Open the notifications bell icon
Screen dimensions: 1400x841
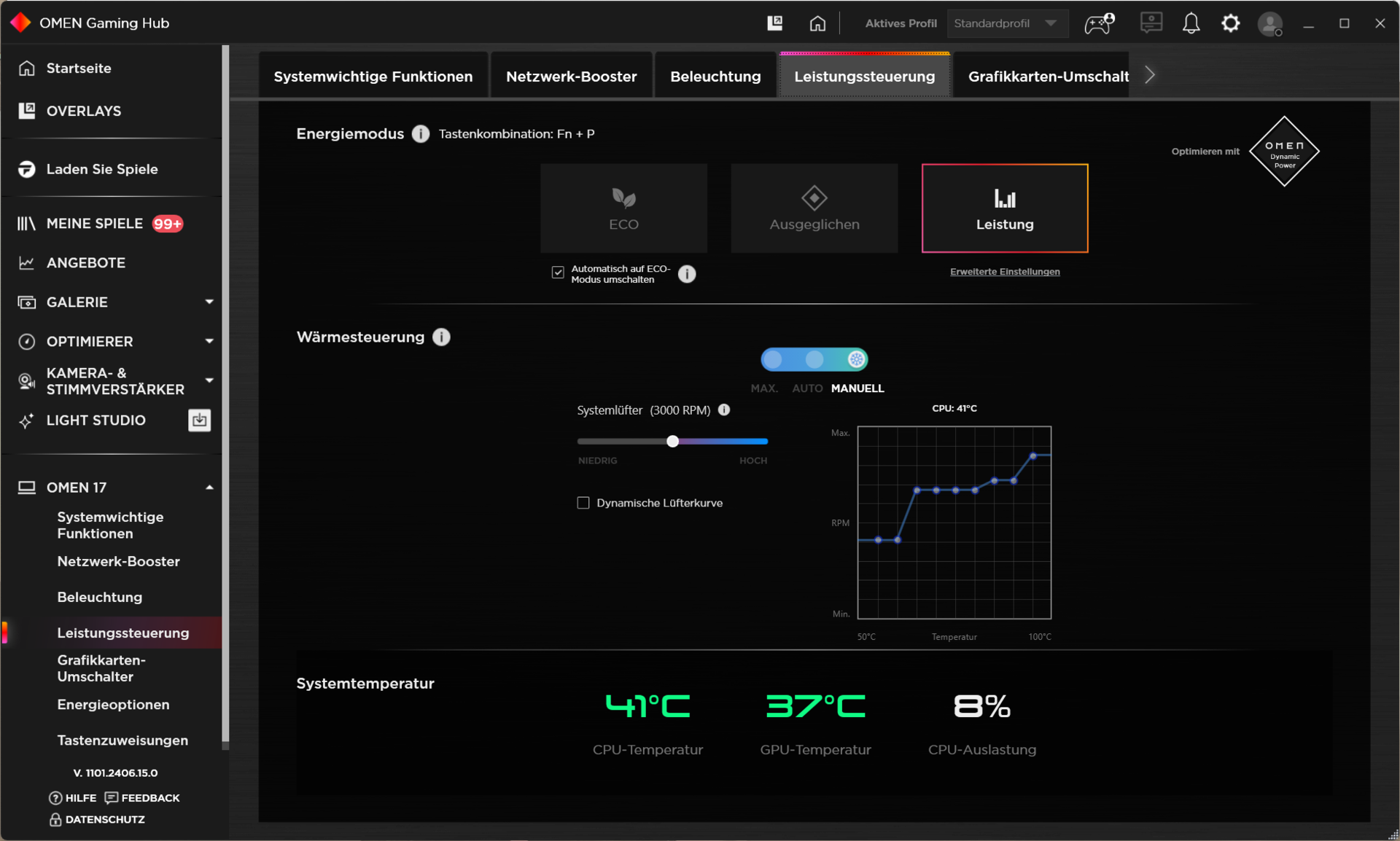(x=1191, y=23)
